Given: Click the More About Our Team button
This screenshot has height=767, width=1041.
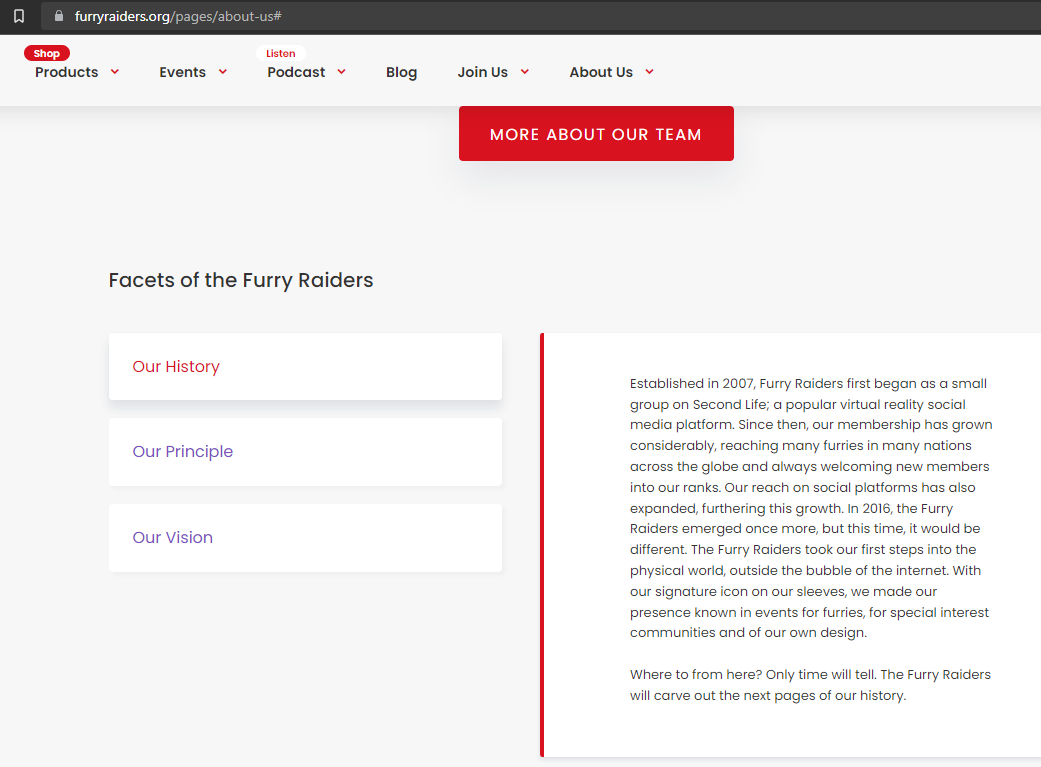Looking at the screenshot, I should coord(596,133).
